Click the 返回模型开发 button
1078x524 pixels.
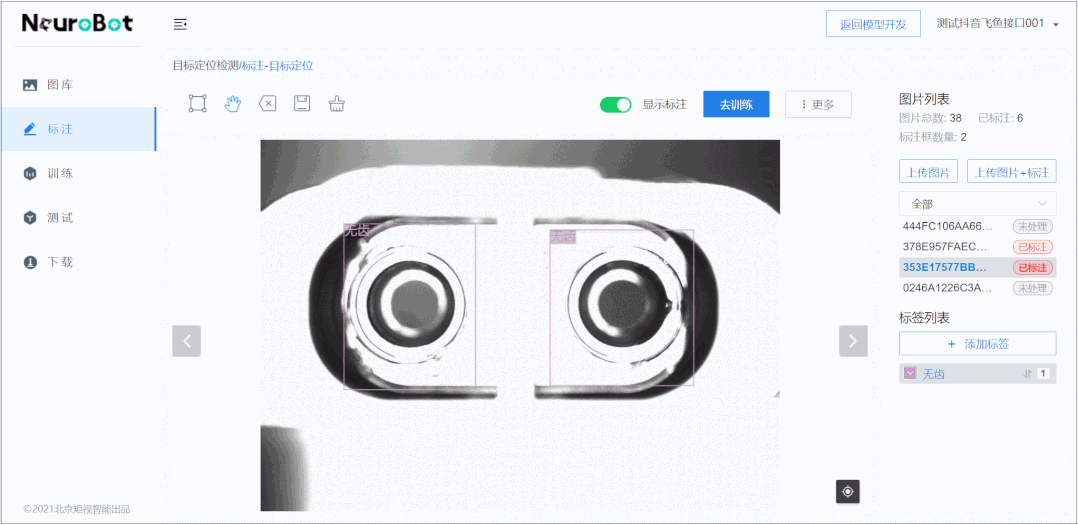[873, 25]
